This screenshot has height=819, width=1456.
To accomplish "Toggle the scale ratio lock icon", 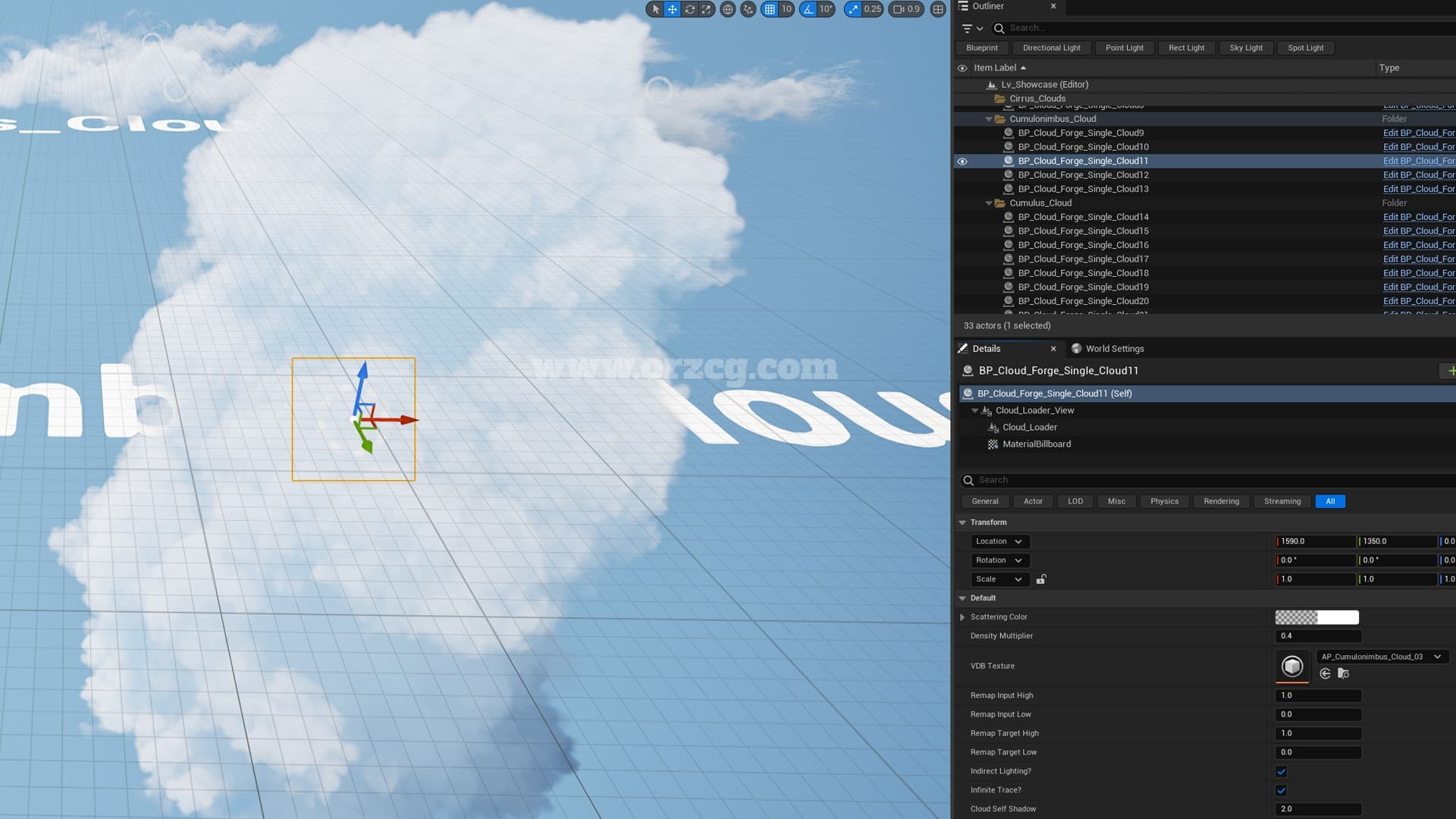I will pyautogui.click(x=1041, y=579).
